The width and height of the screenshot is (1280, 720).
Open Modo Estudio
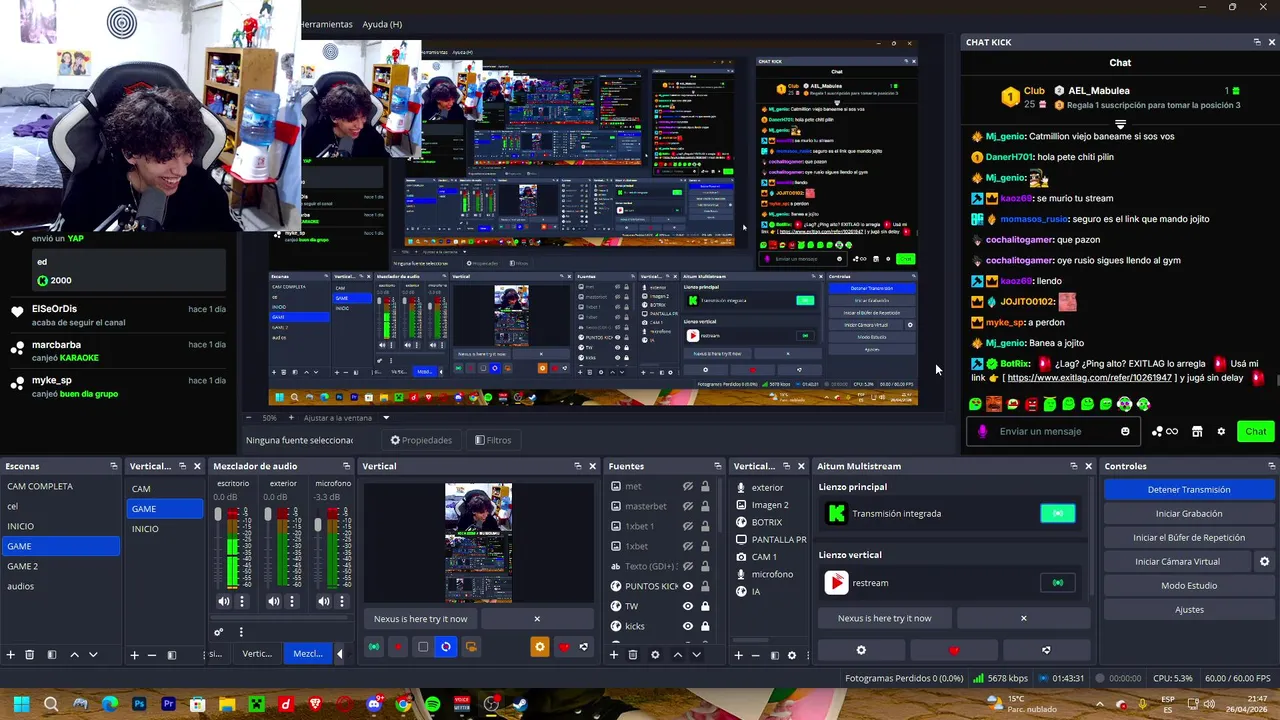[x=1189, y=586]
